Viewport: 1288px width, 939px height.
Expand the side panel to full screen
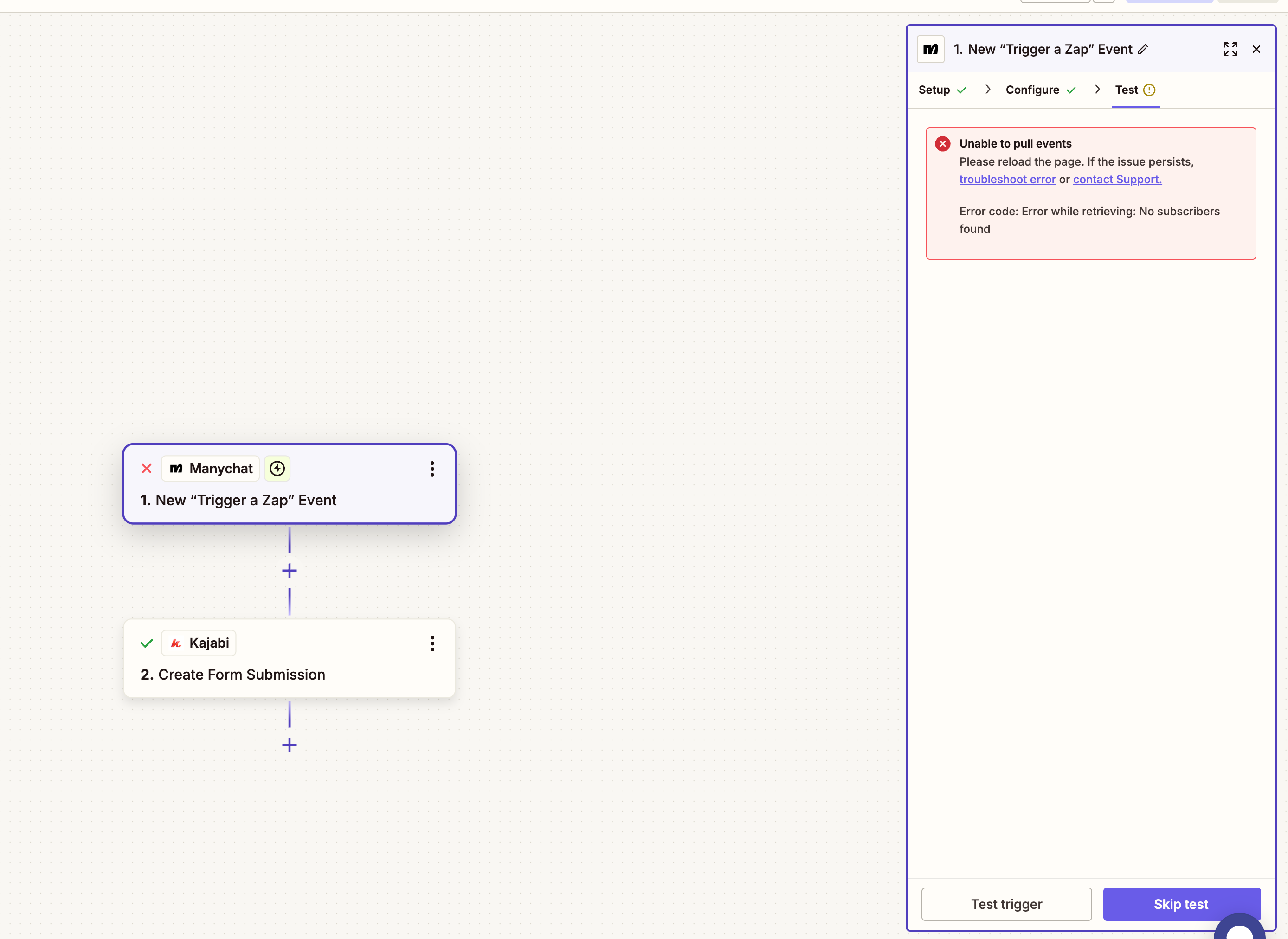coord(1230,50)
